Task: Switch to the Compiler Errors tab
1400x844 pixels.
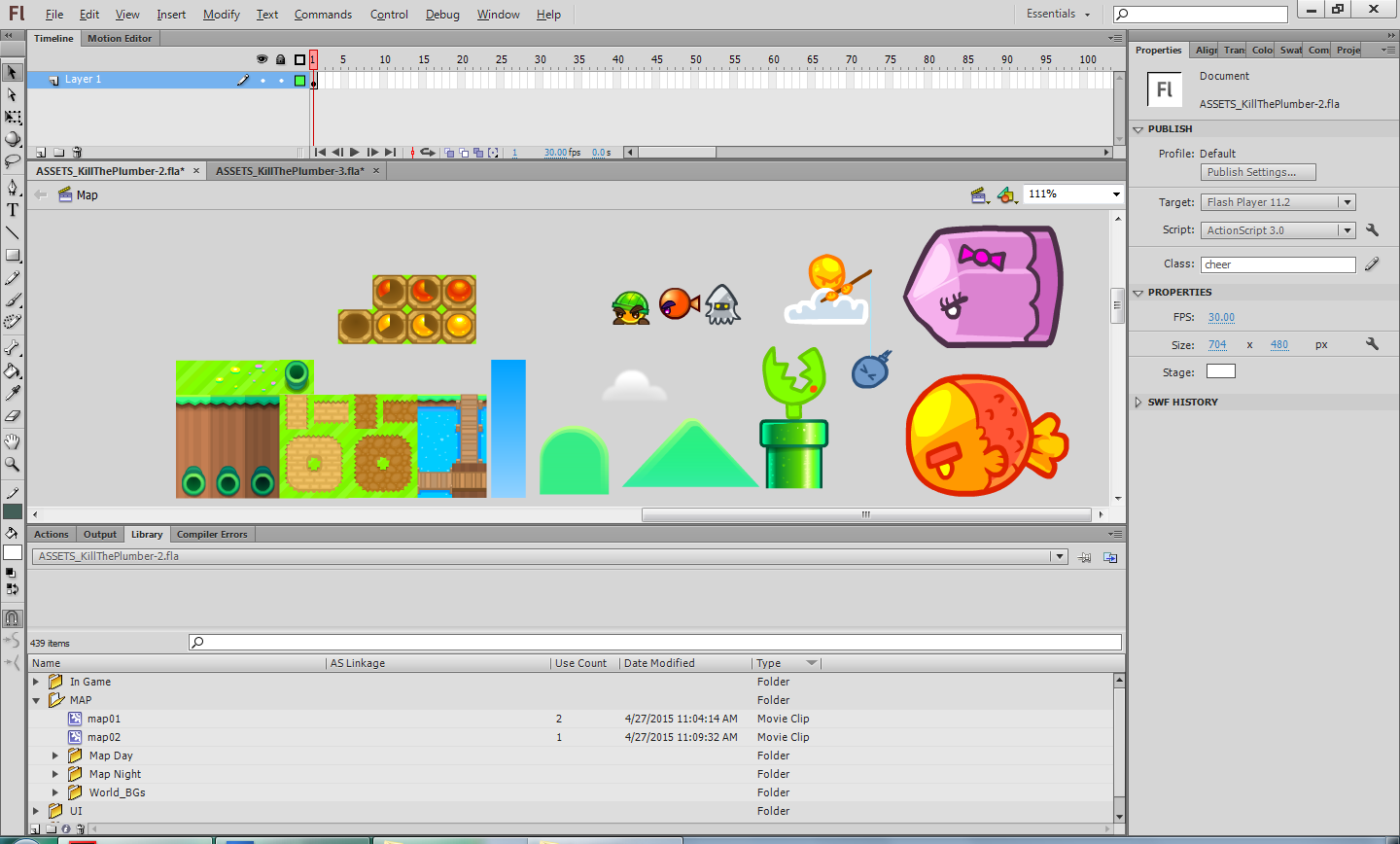Action: click(x=212, y=535)
